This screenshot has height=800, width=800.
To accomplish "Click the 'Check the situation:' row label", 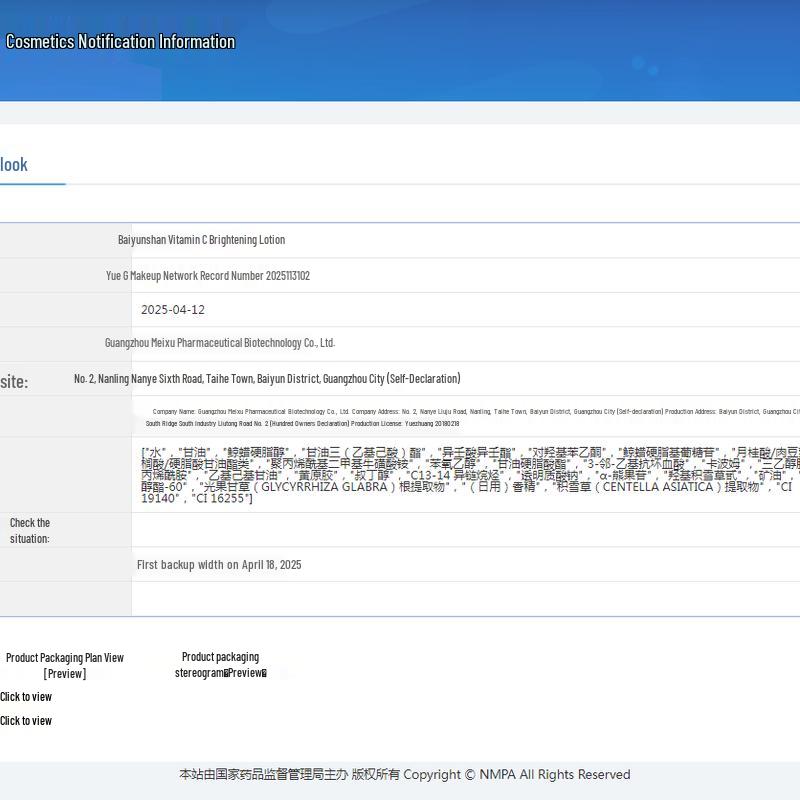I will coord(30,530).
